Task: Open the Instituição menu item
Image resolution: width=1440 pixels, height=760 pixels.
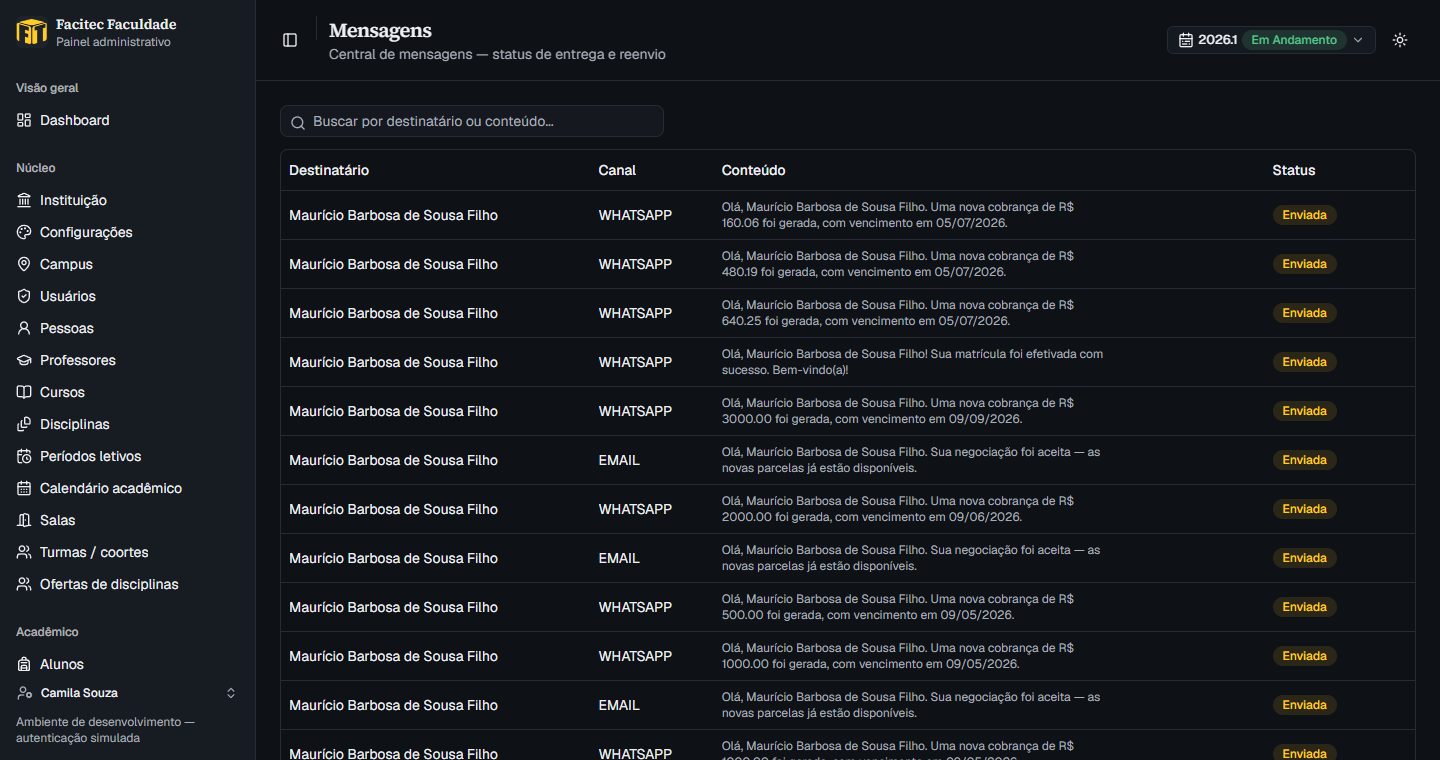Action: click(127, 200)
